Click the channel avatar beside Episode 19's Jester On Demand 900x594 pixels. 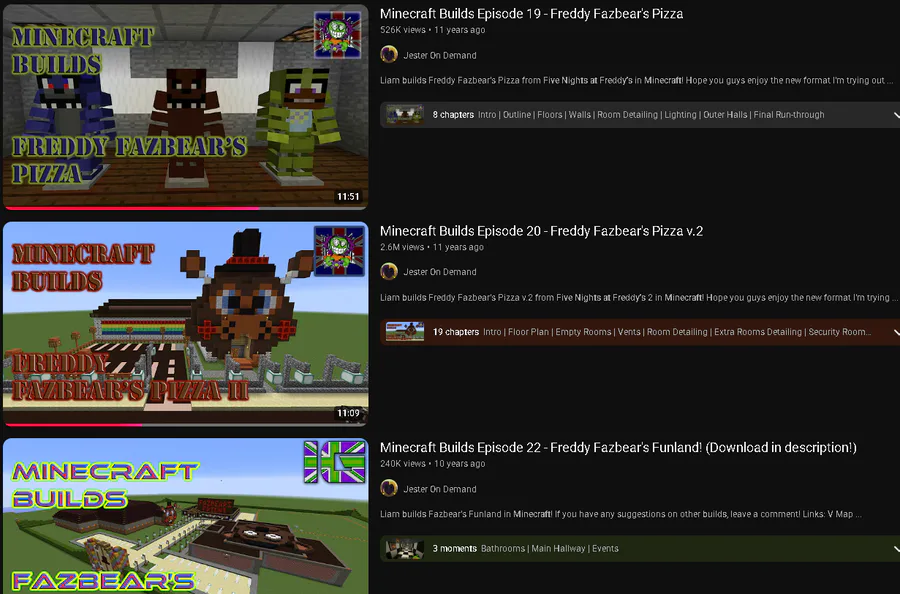coord(389,55)
